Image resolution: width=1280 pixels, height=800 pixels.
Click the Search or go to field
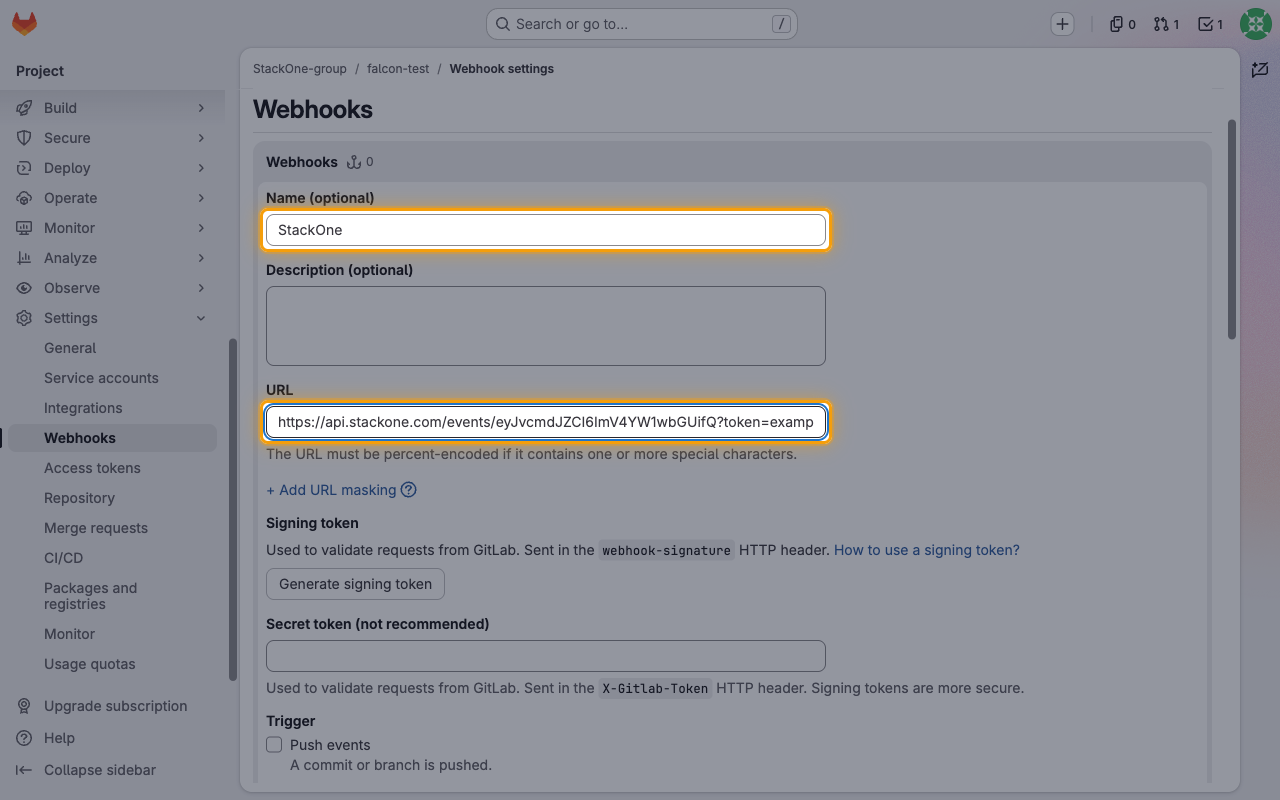click(642, 24)
